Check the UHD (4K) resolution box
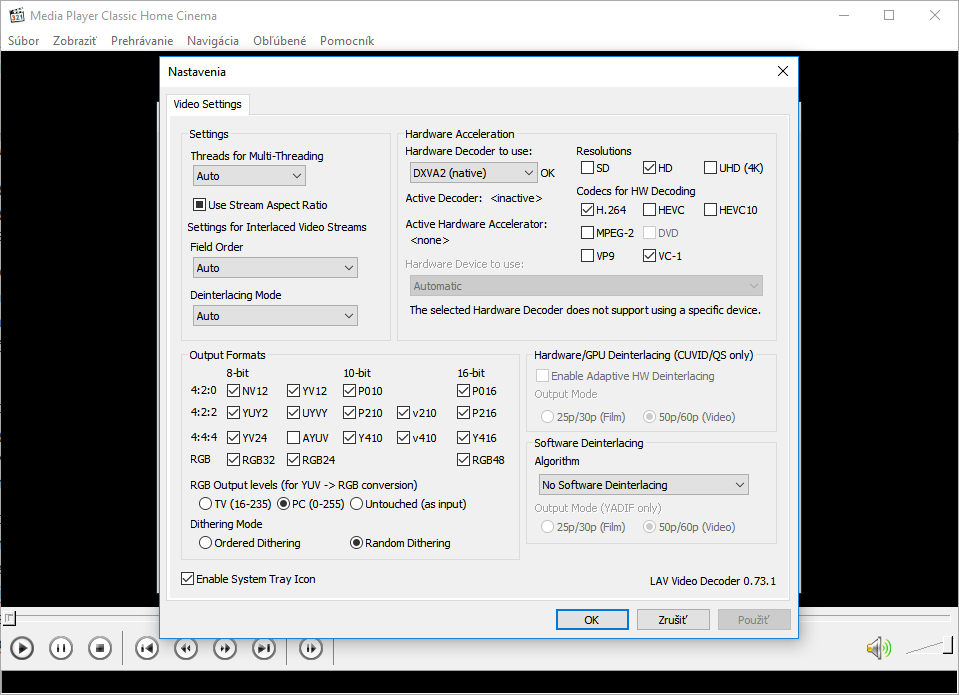The width and height of the screenshot is (959, 695). [711, 168]
